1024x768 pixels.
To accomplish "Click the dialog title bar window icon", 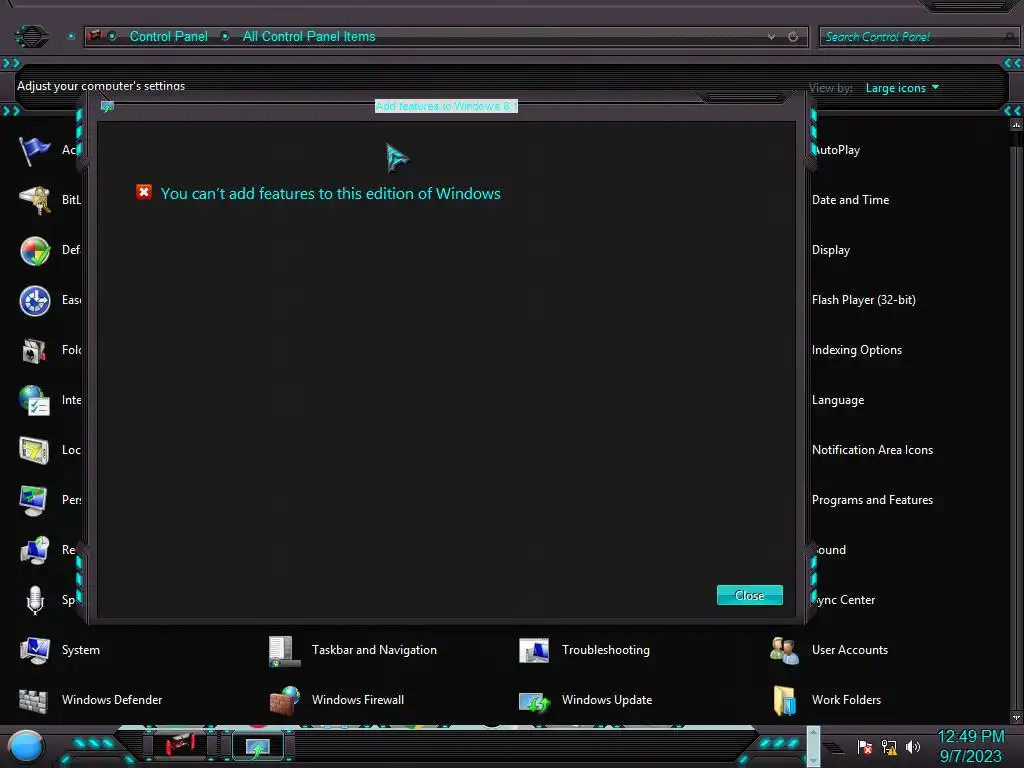I will click(x=107, y=106).
